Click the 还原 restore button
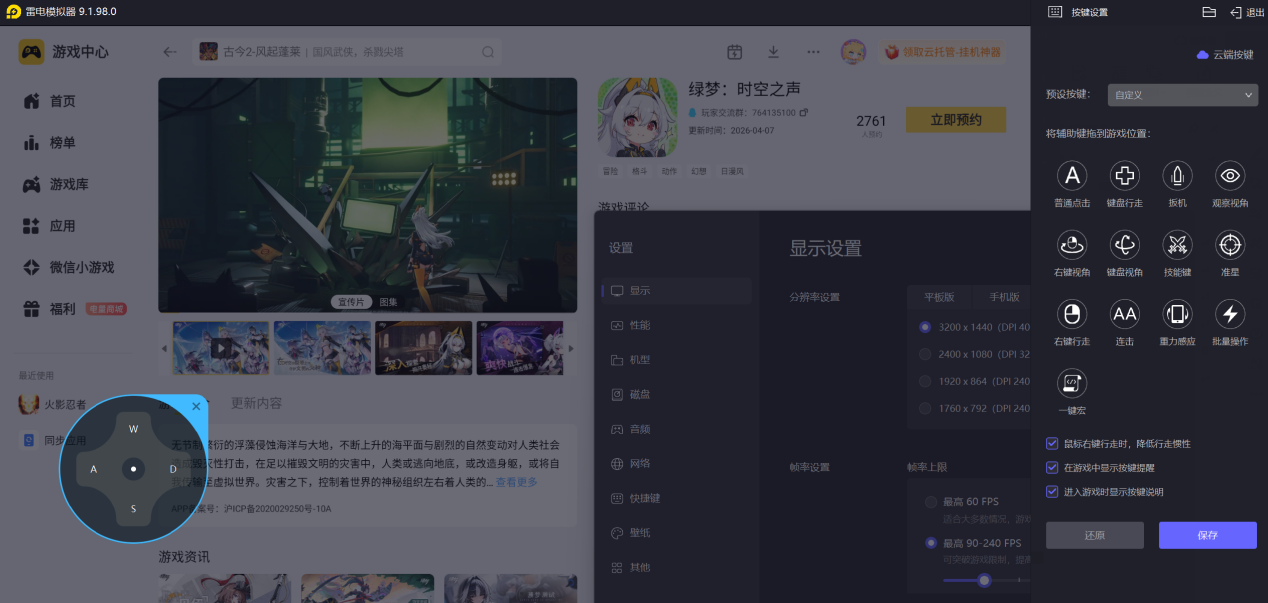1268x603 pixels. coord(1094,535)
